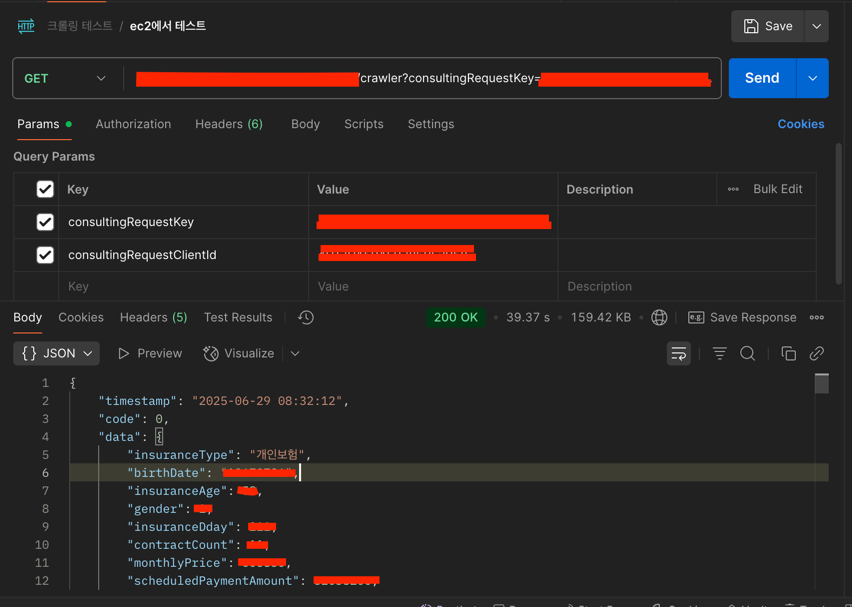Switch to the request Body tab
Image resolution: width=852 pixels, height=607 pixels.
tap(305, 124)
